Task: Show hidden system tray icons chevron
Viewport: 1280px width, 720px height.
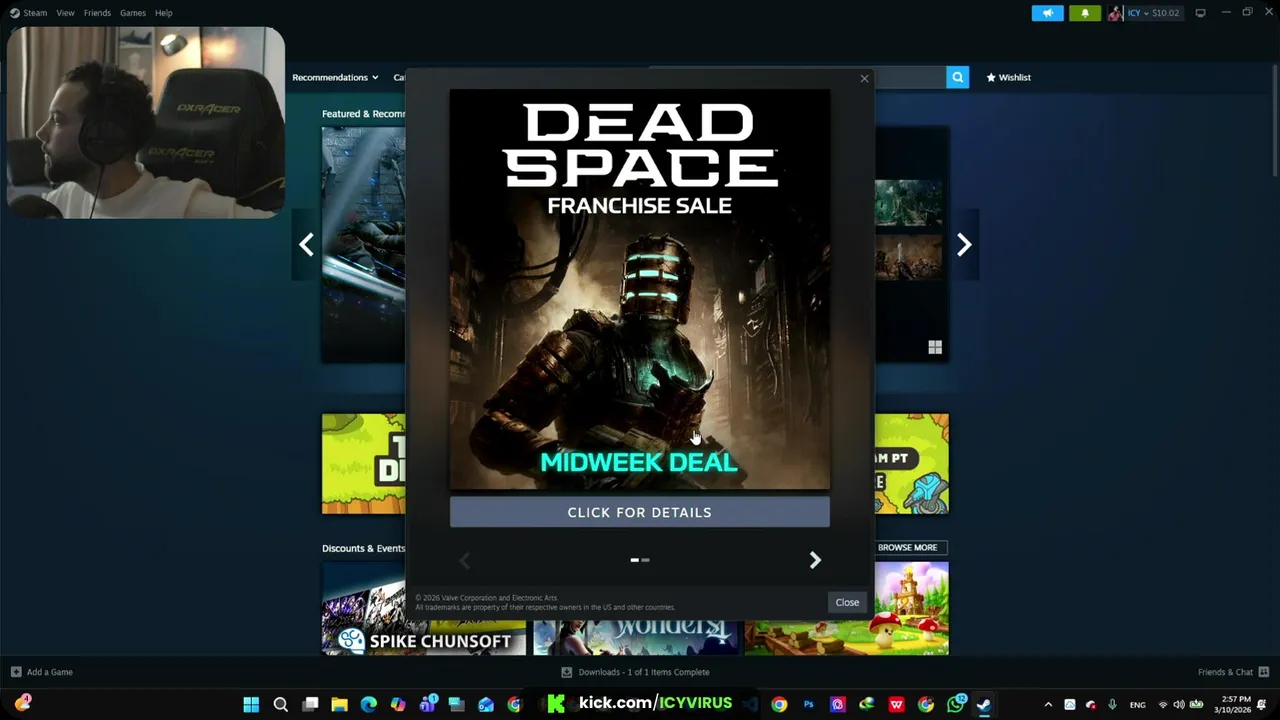Action: point(1048,705)
